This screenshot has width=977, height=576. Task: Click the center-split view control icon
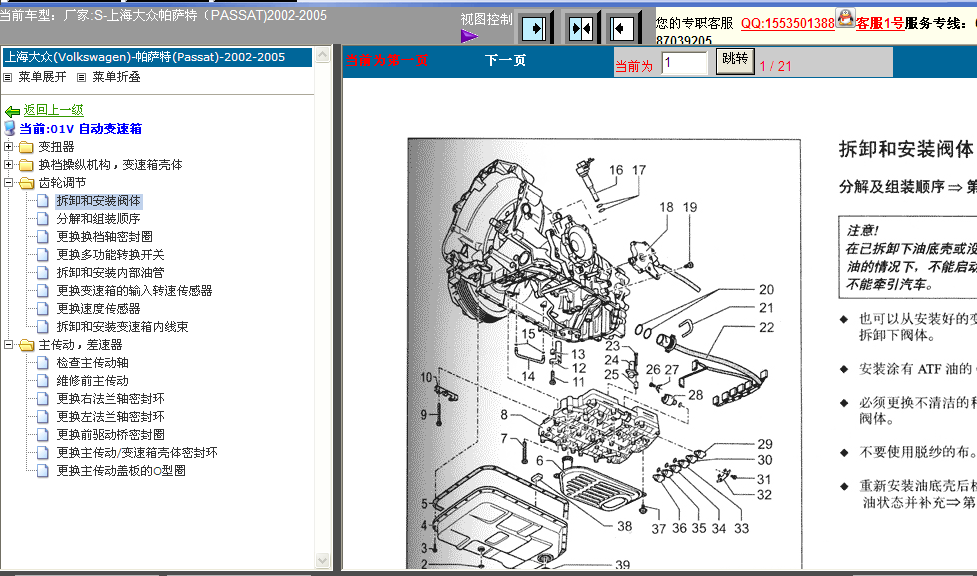[x=581, y=28]
